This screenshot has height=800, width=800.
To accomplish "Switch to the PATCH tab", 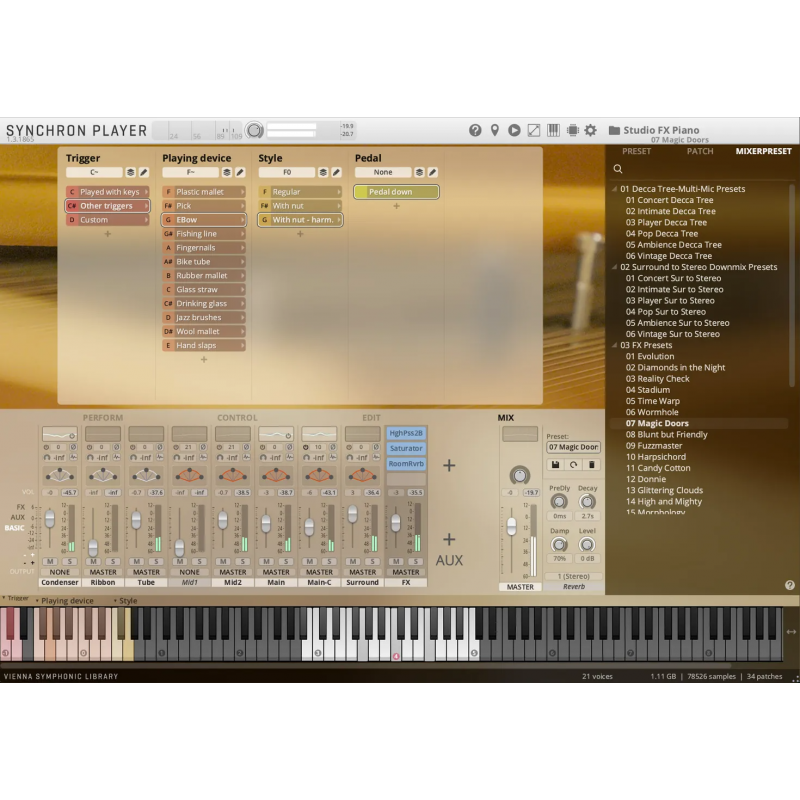I will 700,151.
